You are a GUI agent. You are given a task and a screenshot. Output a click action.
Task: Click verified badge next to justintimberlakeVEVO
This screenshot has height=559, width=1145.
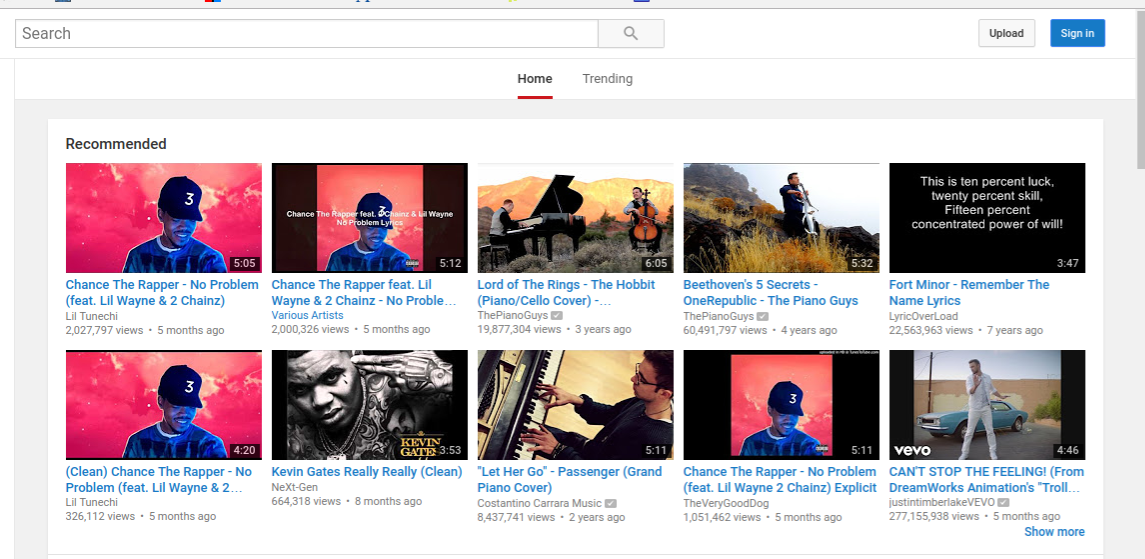coord(1004,504)
